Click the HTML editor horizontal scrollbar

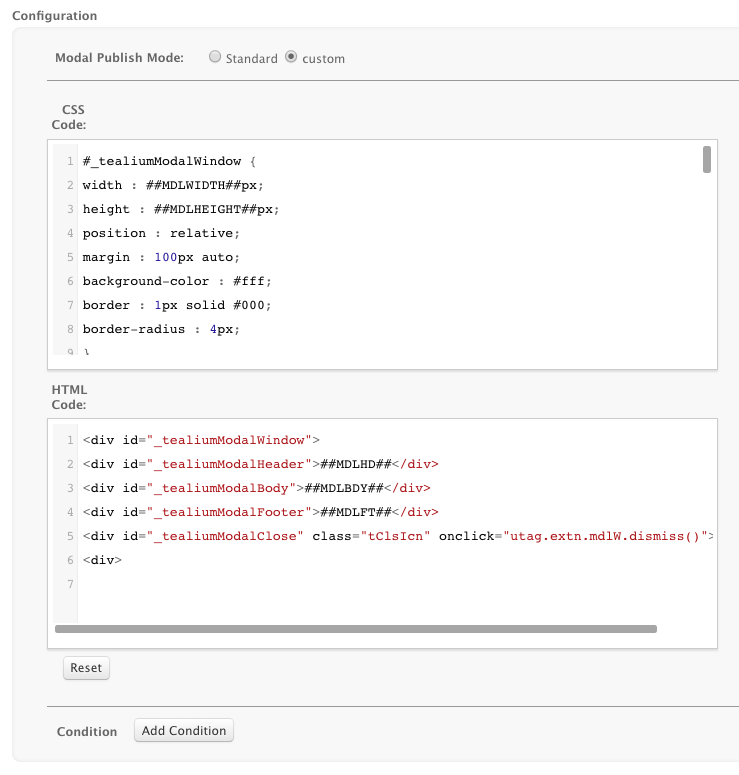coord(355,629)
